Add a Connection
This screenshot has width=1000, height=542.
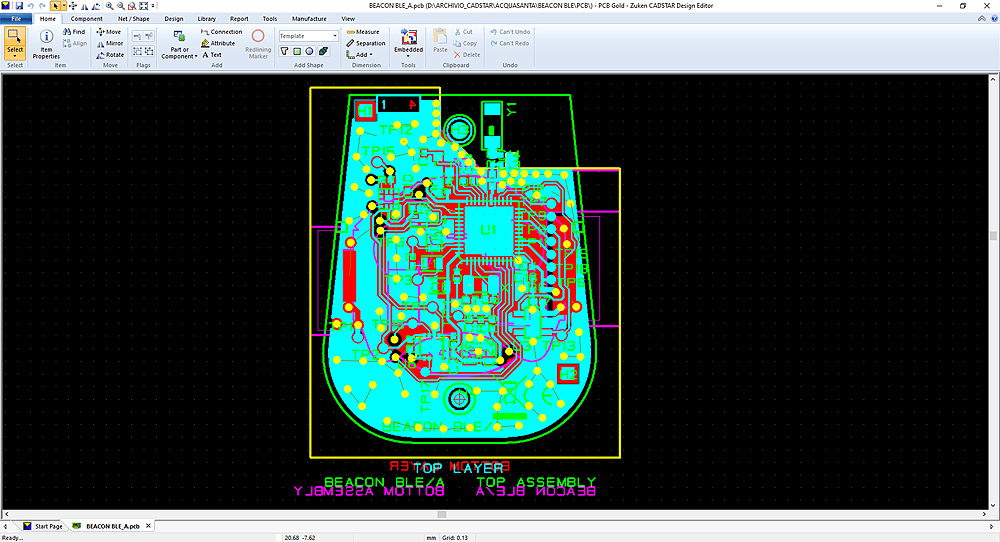[221, 32]
